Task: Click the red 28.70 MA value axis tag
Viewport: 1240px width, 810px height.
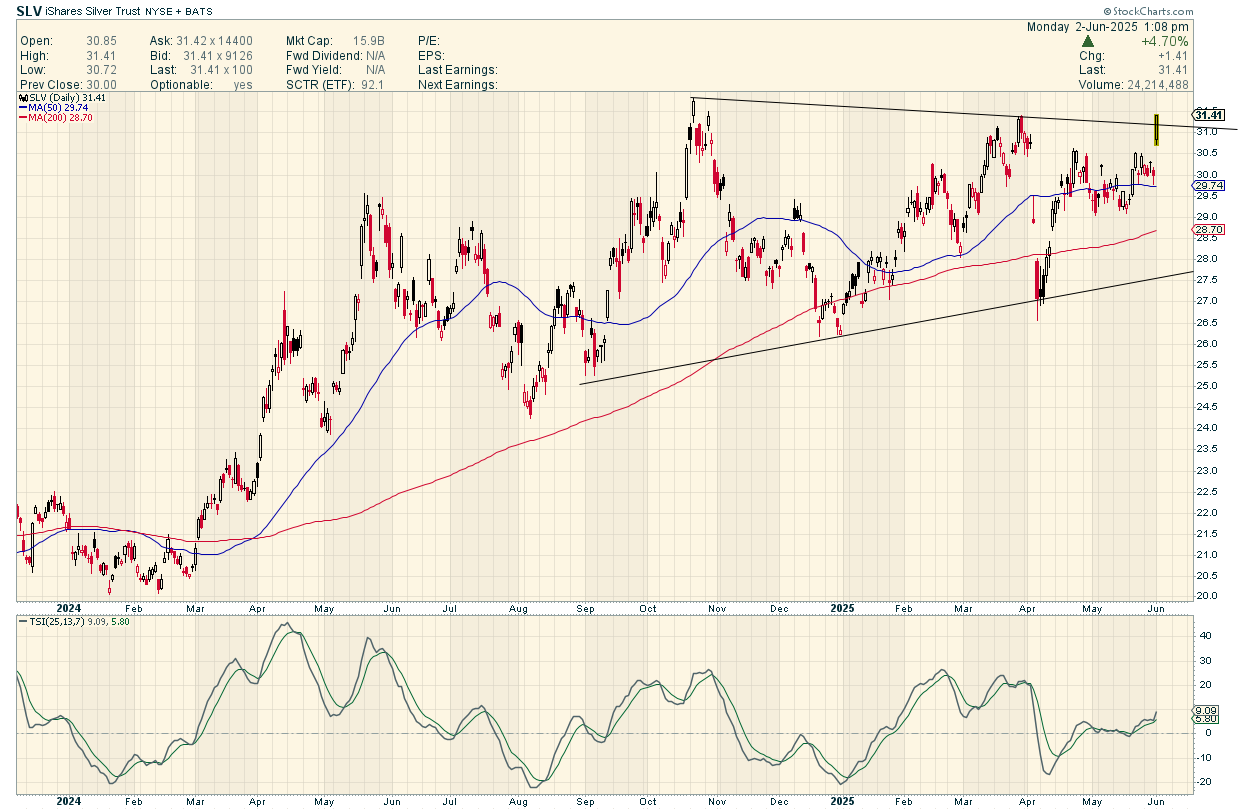Action: pyautogui.click(x=1209, y=230)
